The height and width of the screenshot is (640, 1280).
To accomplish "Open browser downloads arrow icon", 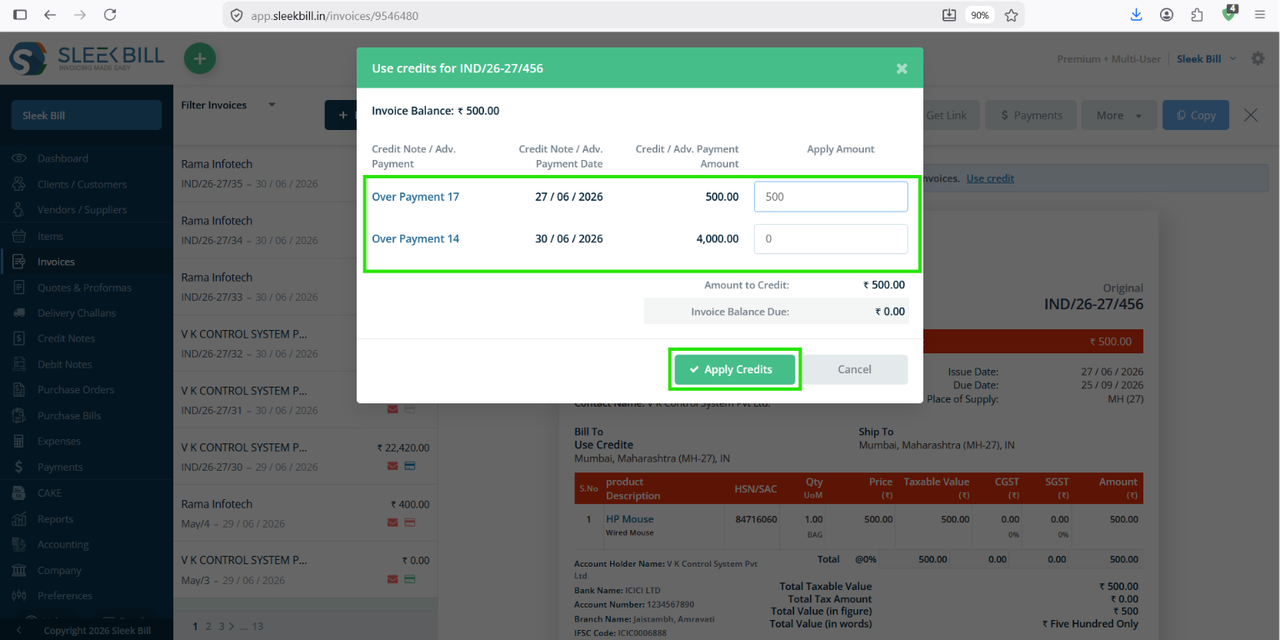I will pyautogui.click(x=1136, y=15).
